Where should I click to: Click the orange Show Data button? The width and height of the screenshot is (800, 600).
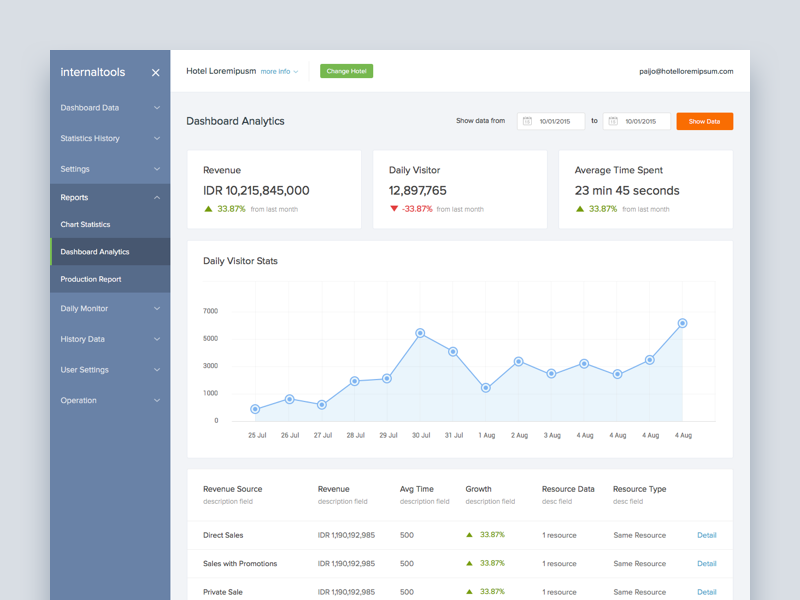pyautogui.click(x=705, y=121)
